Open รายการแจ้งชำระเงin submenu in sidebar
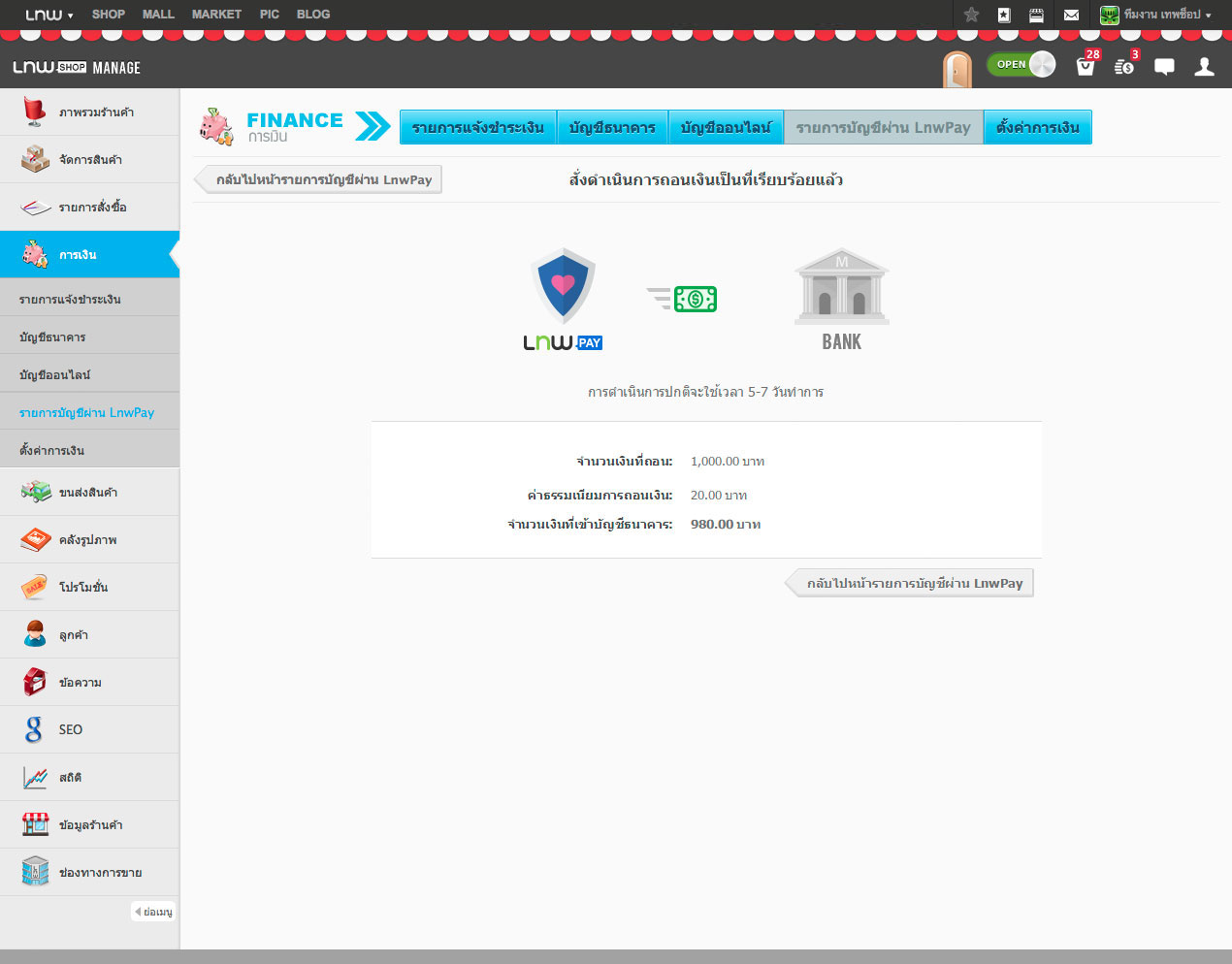Screen dimensions: 1232x964 tap(89, 300)
